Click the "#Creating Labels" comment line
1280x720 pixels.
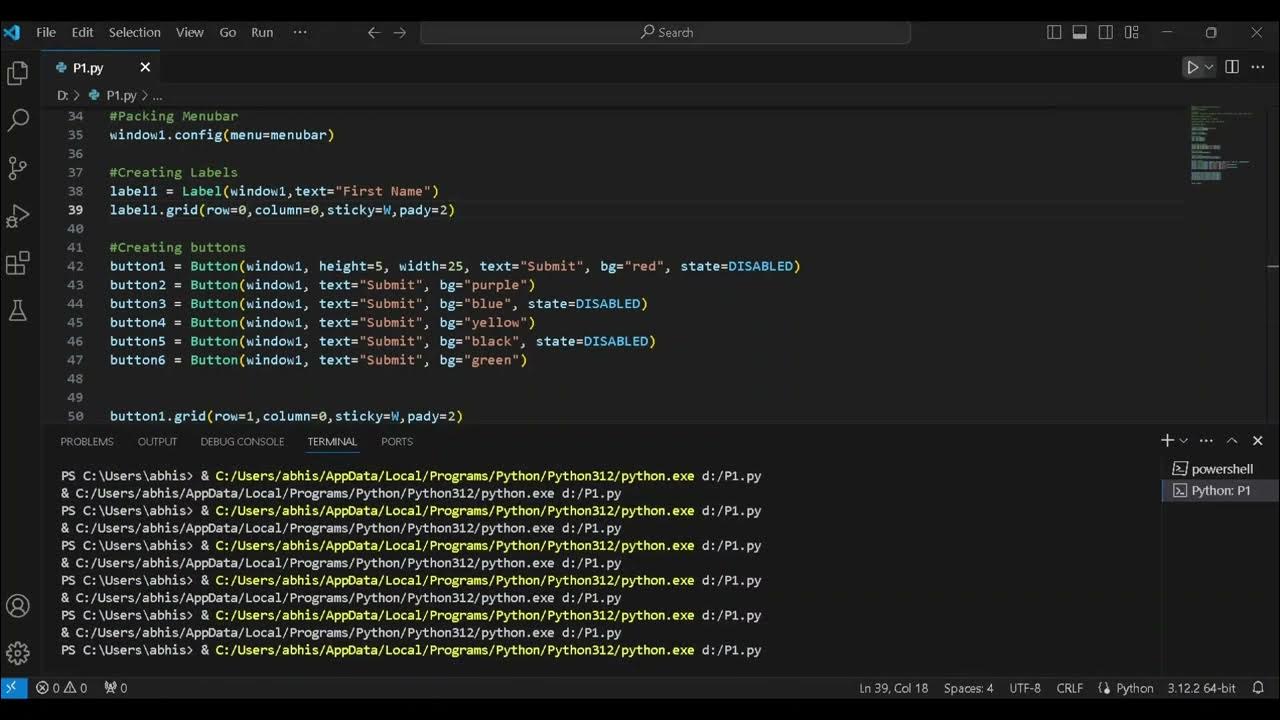point(174,172)
